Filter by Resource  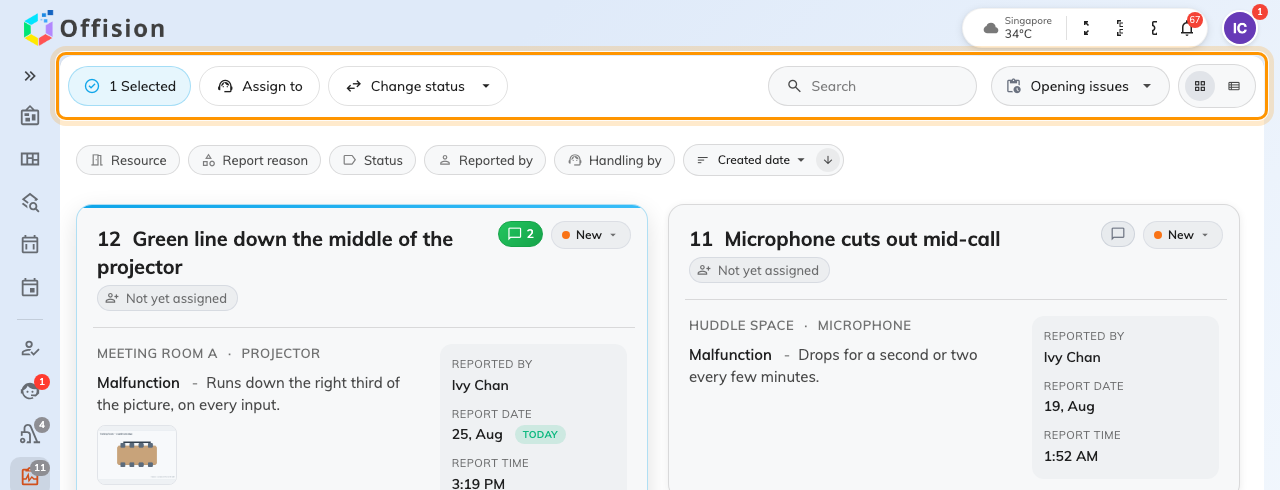coord(128,160)
